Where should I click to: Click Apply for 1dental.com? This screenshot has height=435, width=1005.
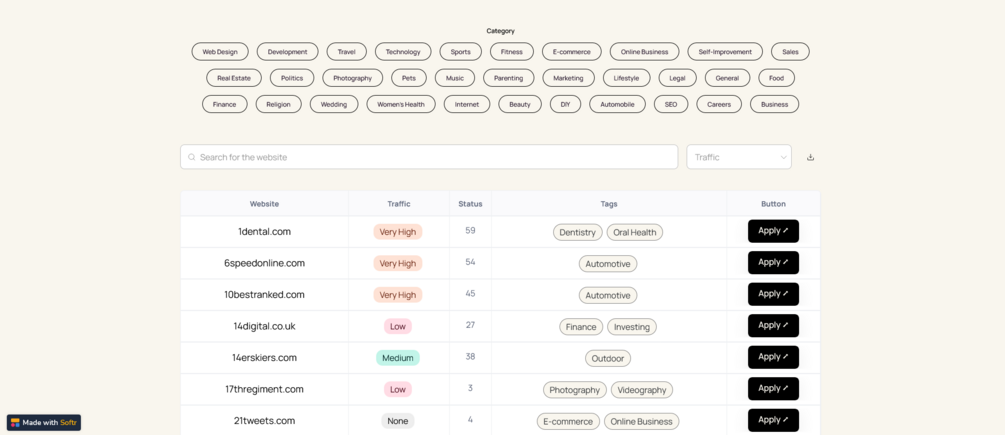(773, 231)
